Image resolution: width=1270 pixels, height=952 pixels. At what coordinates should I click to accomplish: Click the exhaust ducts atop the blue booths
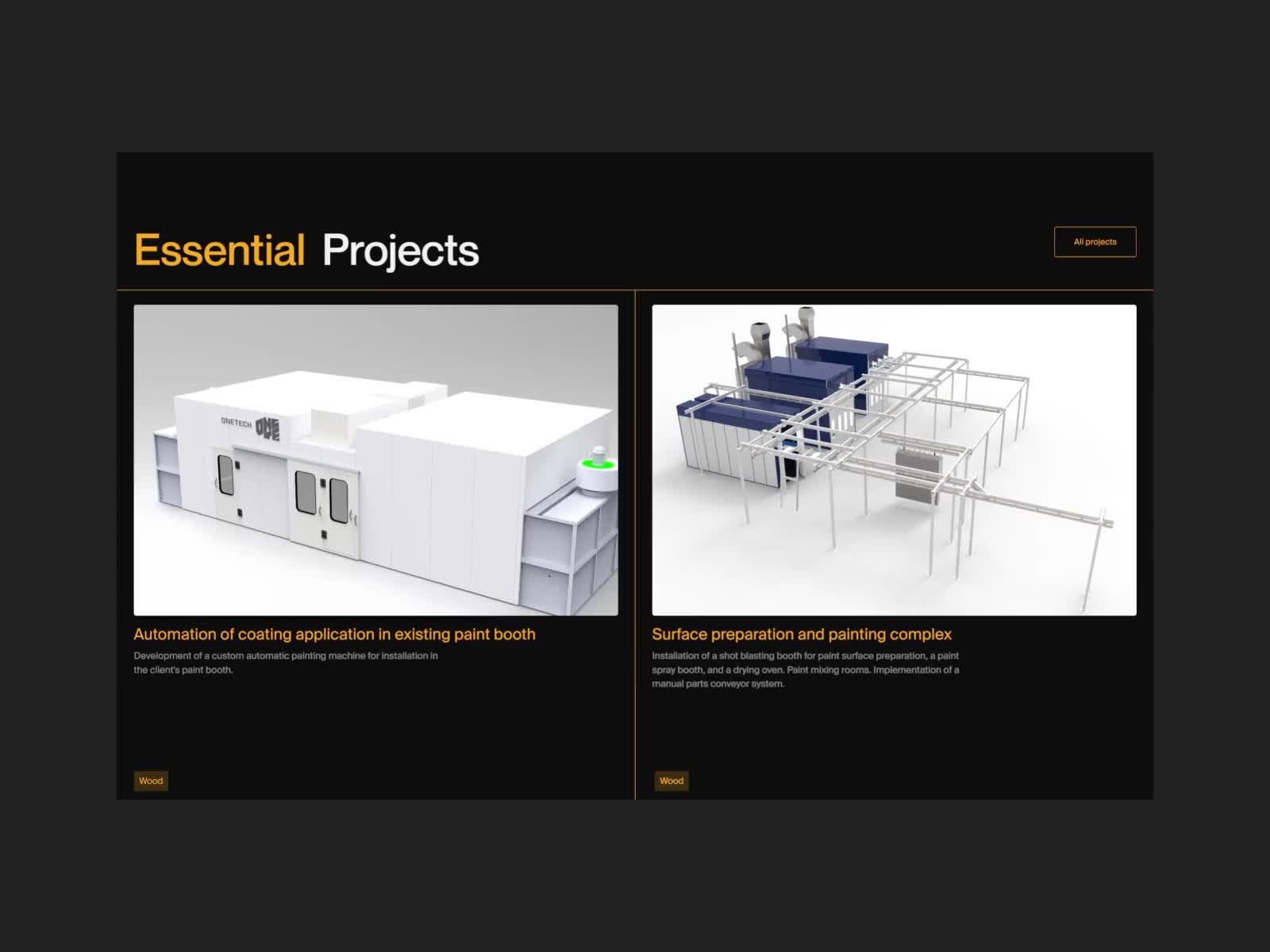[x=766, y=333]
